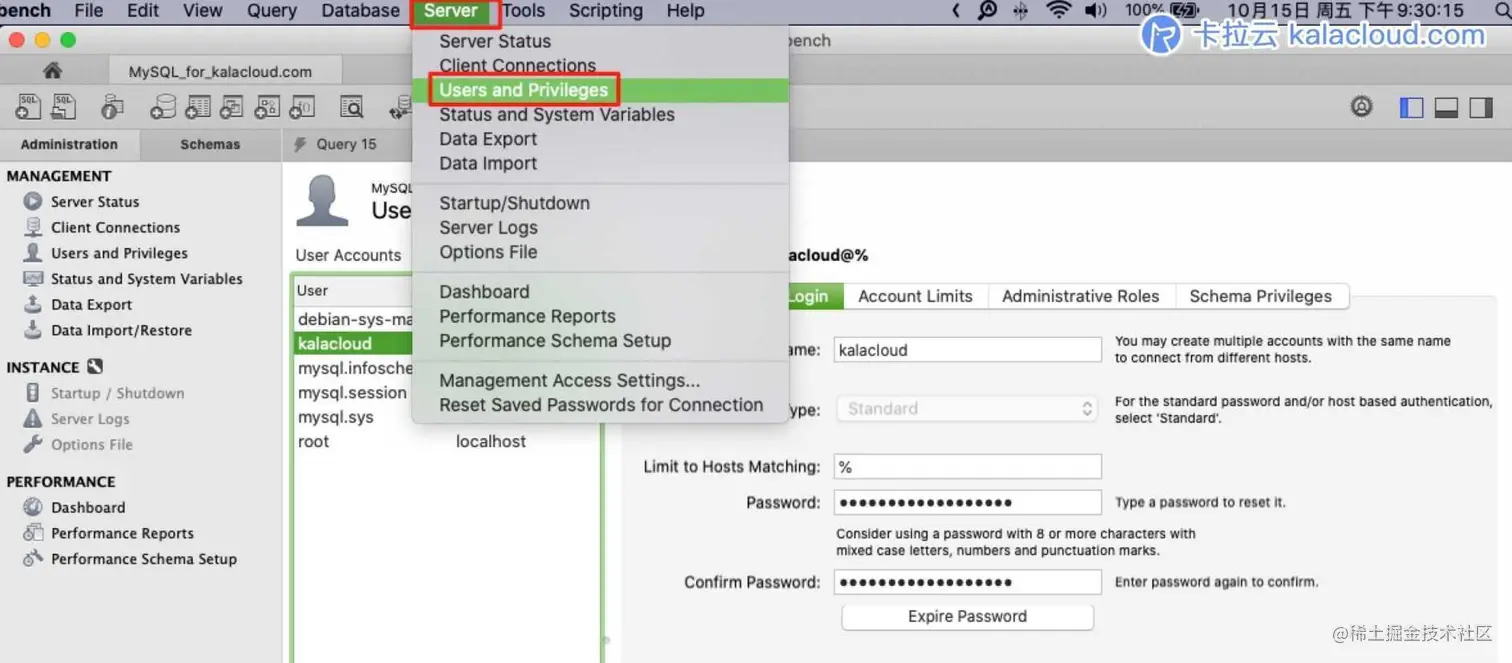Screen dimensions: 1512x663
Task: Choose Server Status from Server menu
Action: (x=600, y=41)
